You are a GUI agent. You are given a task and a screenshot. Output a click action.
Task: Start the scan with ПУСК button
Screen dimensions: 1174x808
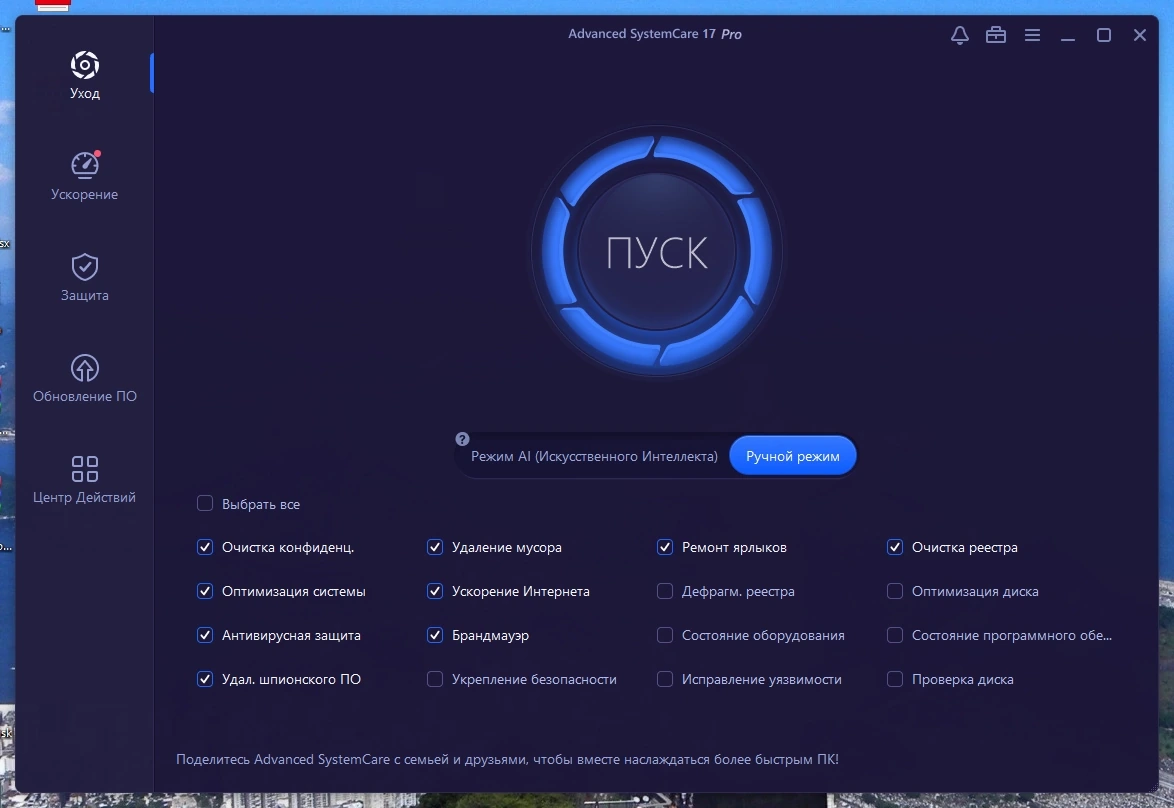[x=657, y=252]
